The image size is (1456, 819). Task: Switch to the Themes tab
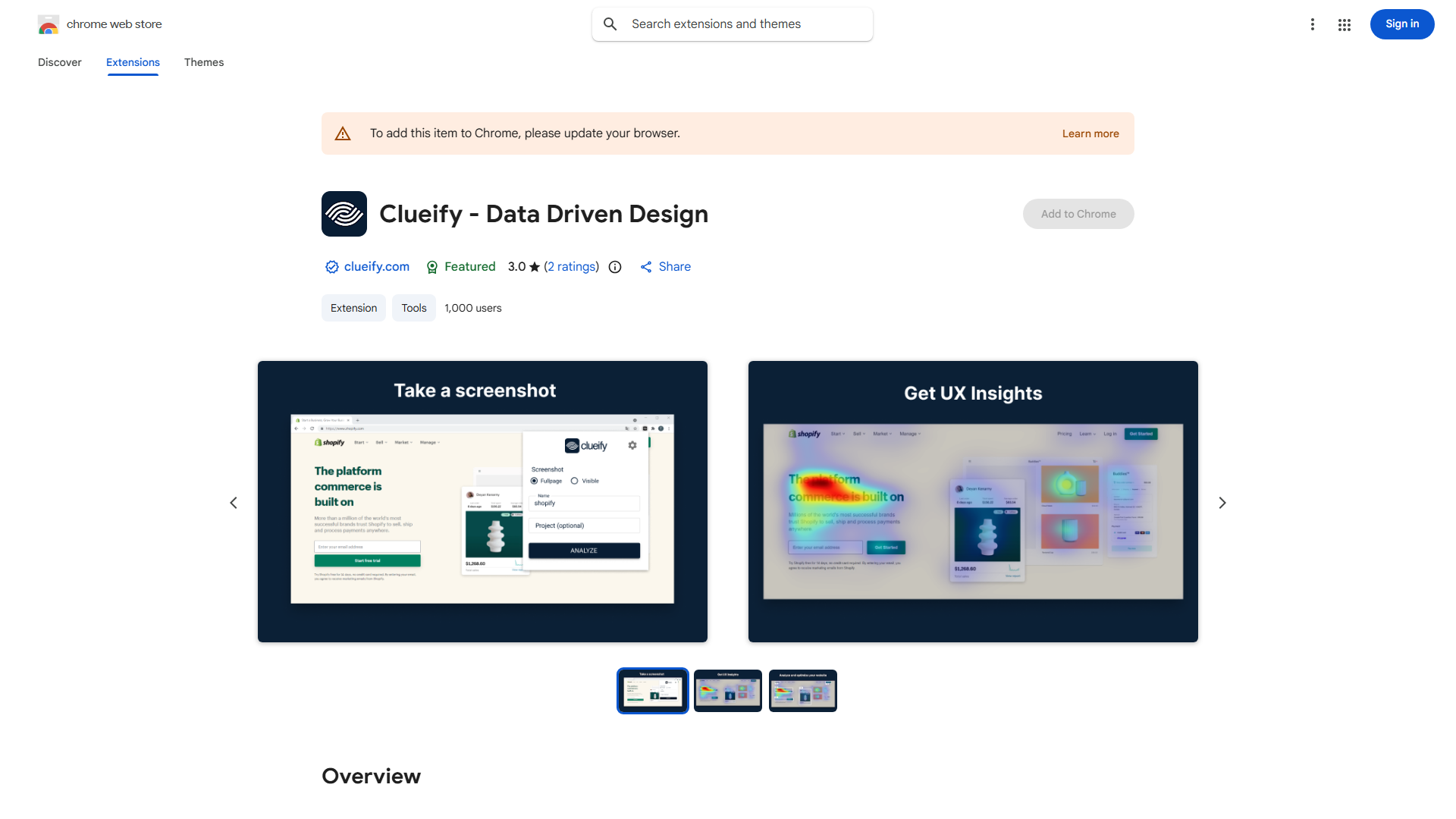click(203, 62)
